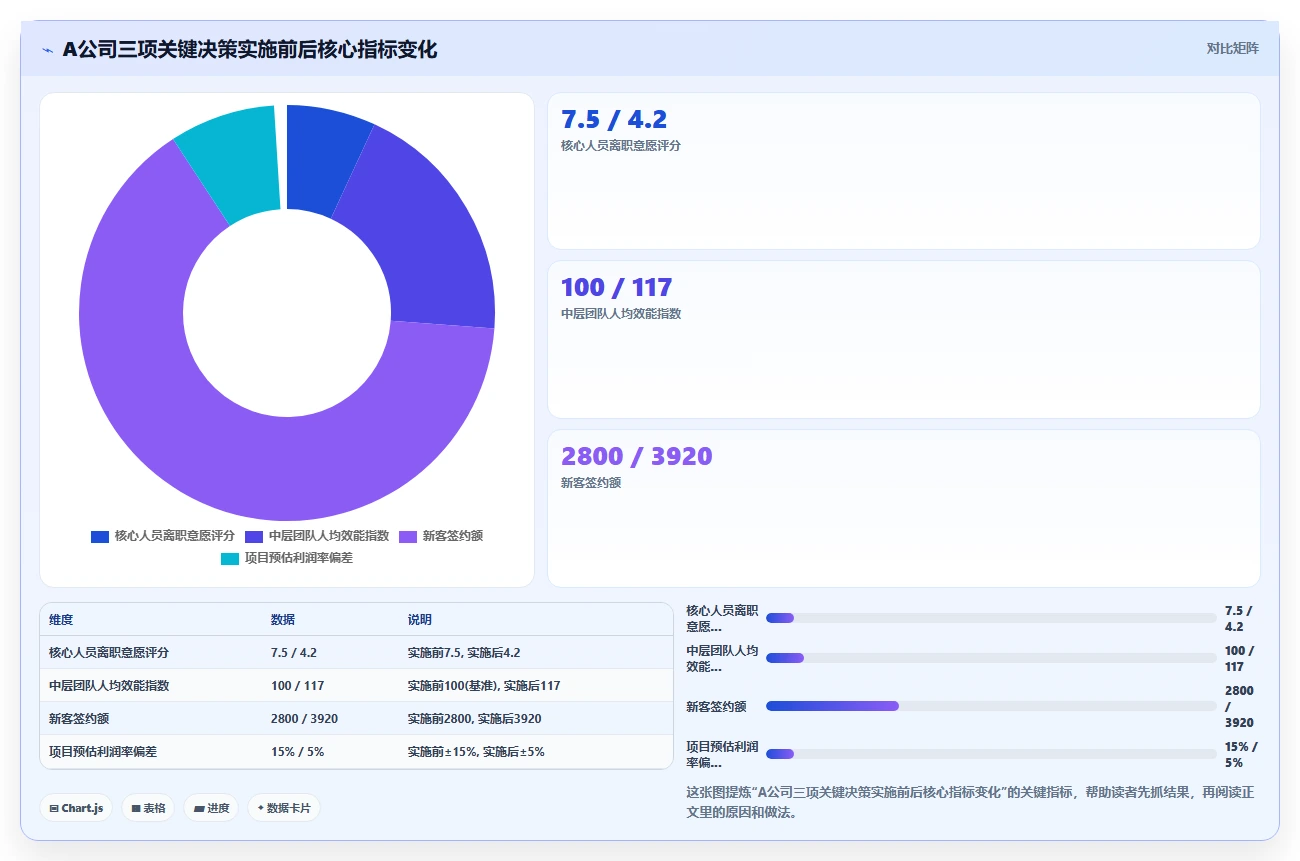Viewport: 1300px width, 861px height.
Task: Toggle the 项目预估利润率偏差 legend swatch
Action: coord(230,558)
